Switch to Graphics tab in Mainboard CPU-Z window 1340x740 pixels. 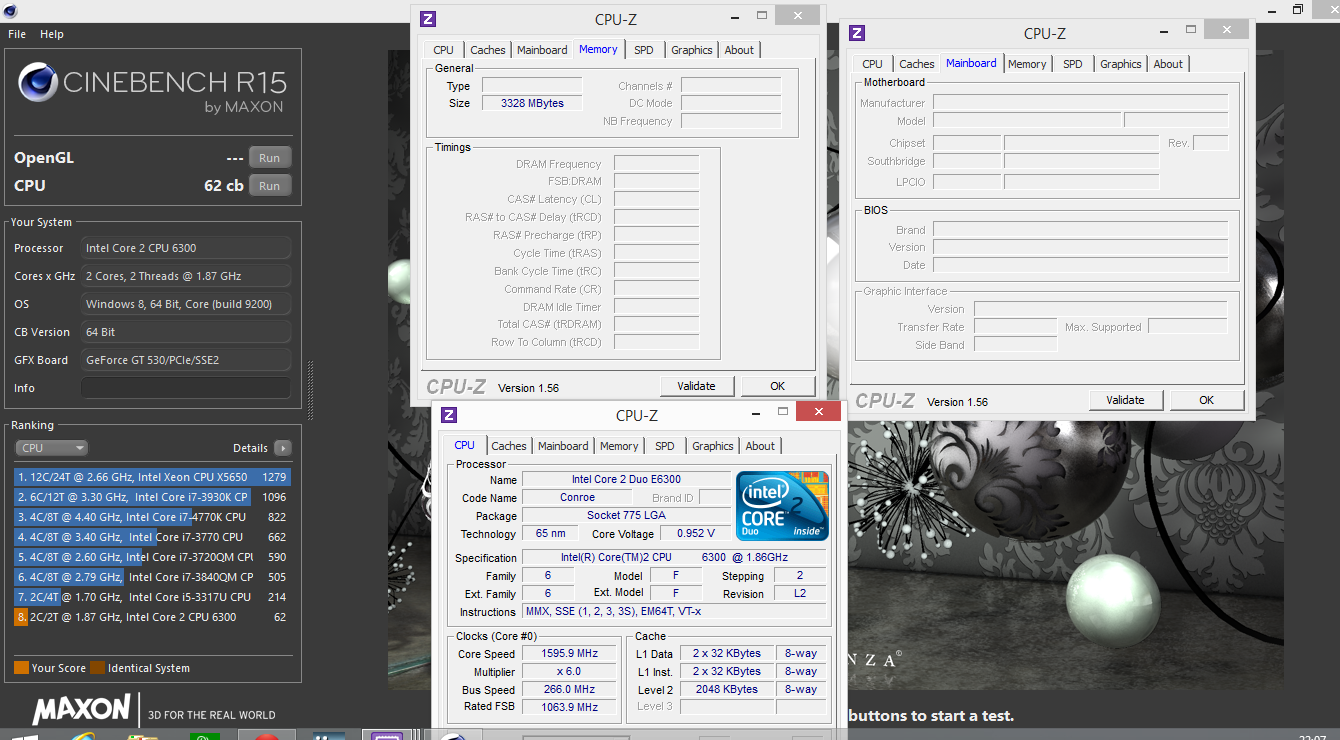[1121, 64]
